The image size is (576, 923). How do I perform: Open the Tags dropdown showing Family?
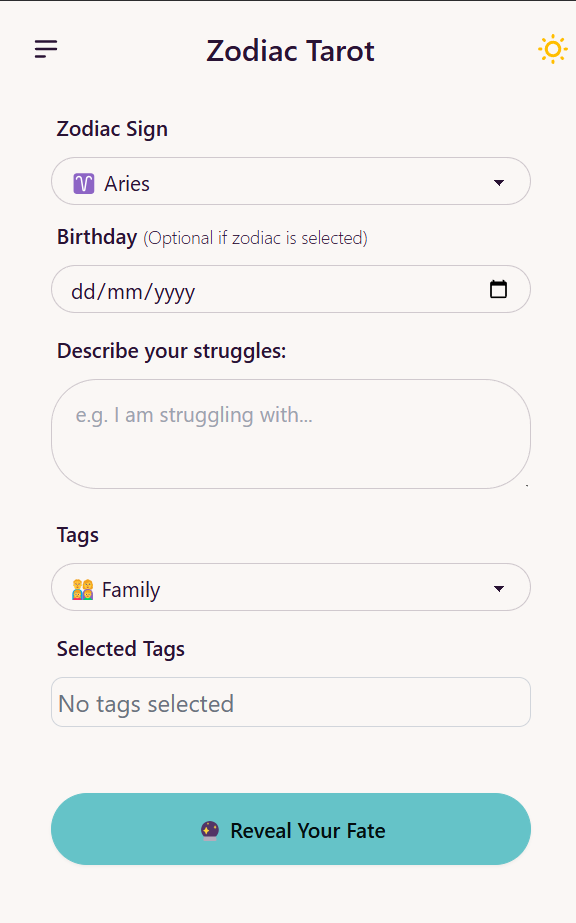[291, 587]
